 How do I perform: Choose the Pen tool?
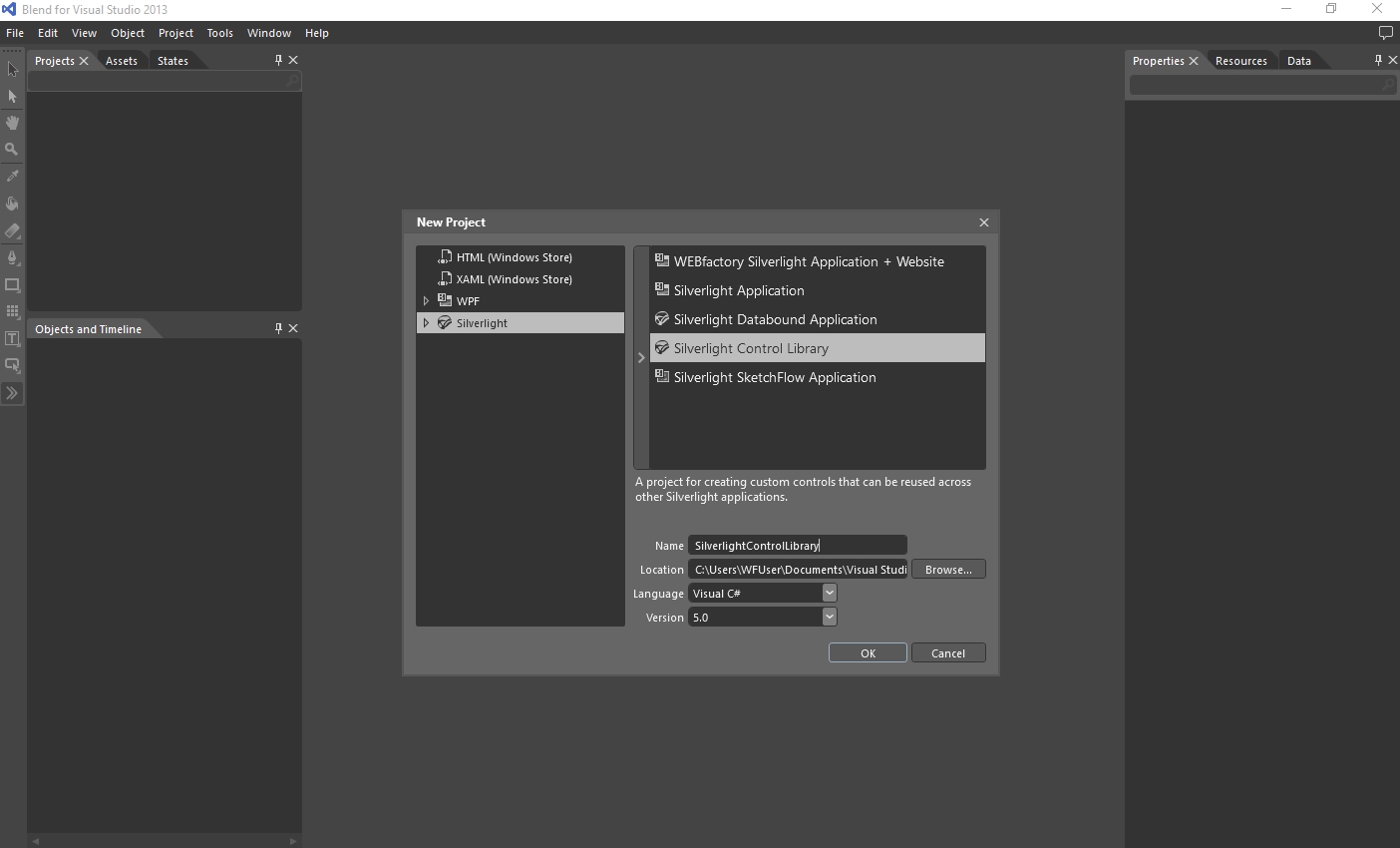(12, 257)
